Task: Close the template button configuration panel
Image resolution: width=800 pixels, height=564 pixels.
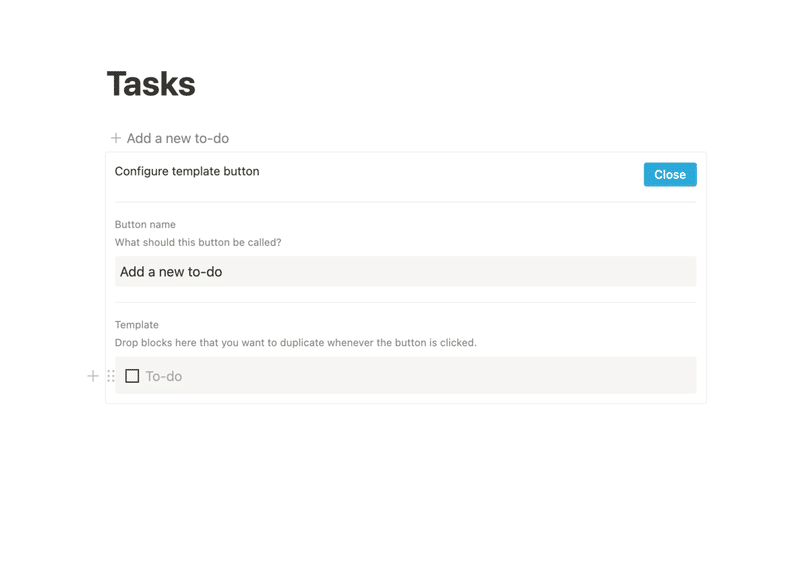Action: 669,175
